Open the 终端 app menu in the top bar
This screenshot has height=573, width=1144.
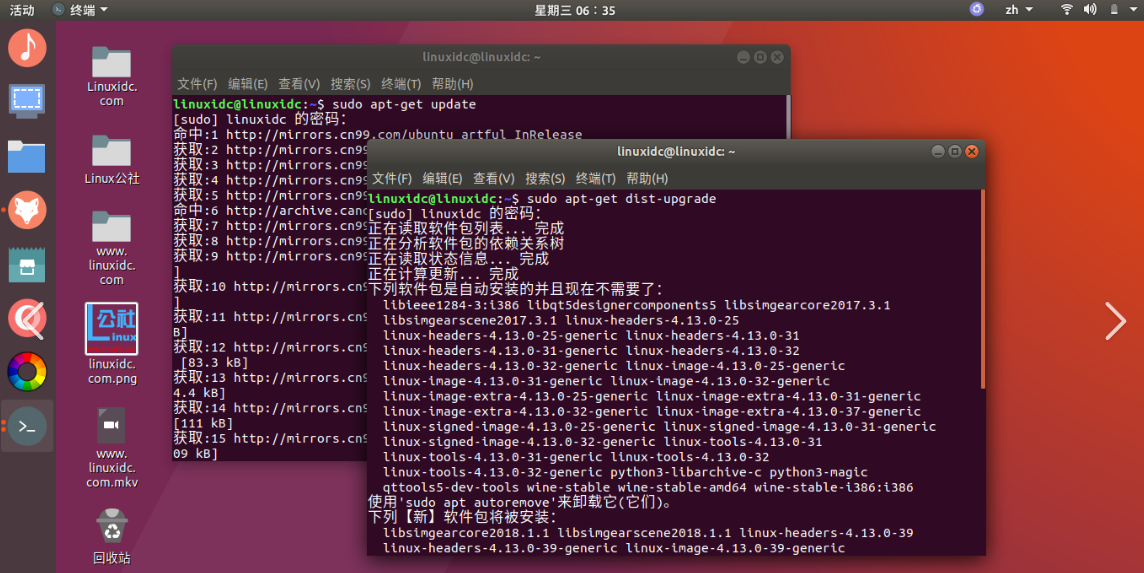pos(80,10)
